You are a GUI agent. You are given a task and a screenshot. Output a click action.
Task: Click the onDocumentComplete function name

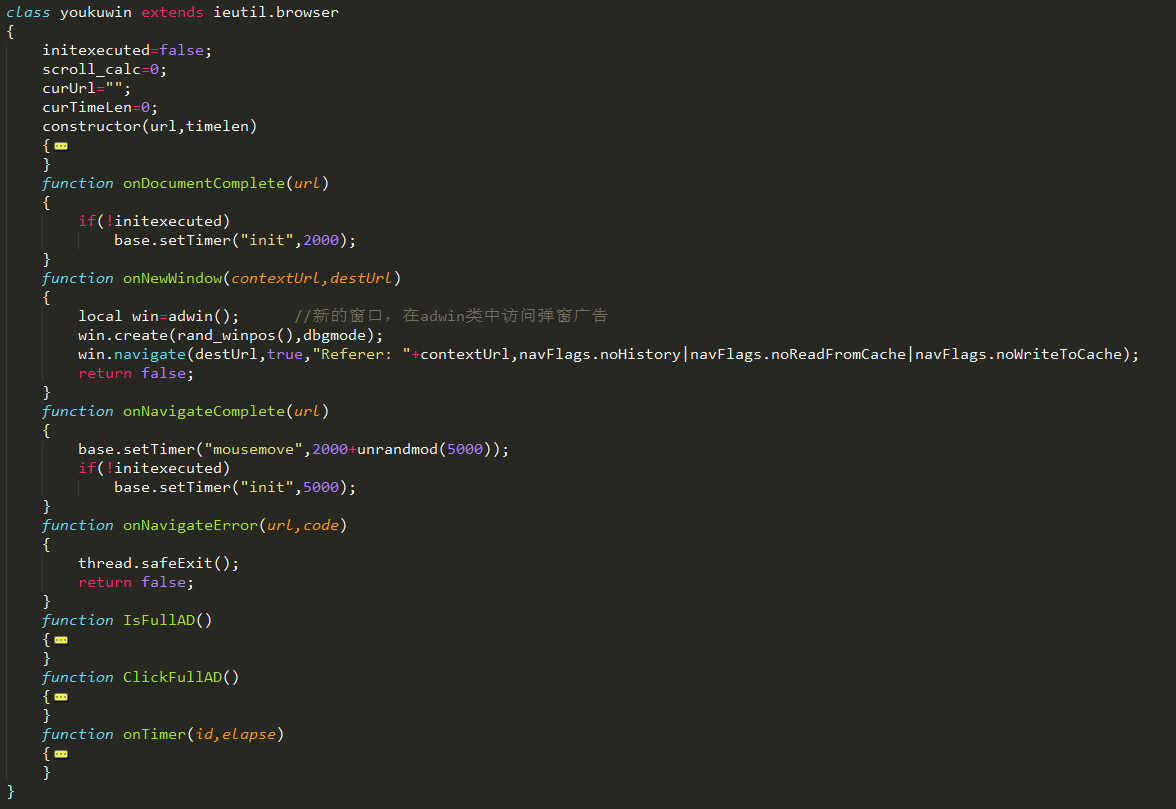pyautogui.click(x=204, y=184)
